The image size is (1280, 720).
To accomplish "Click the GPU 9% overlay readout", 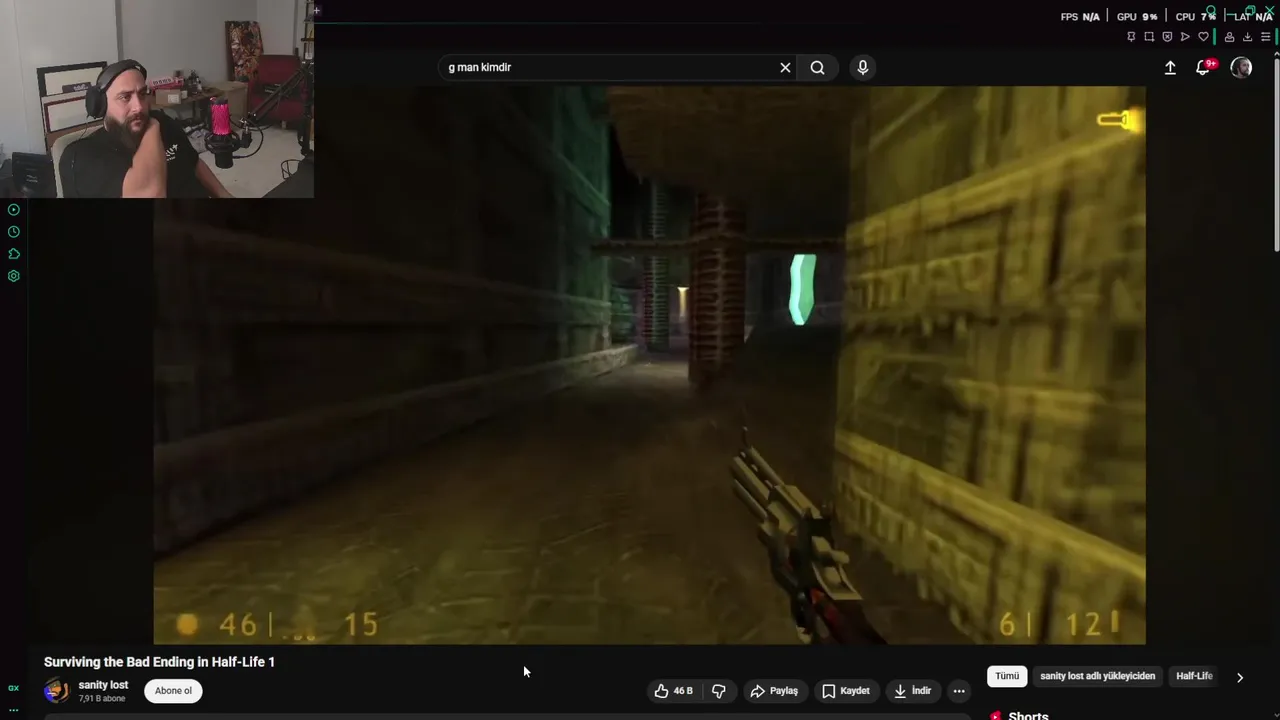I will [1137, 17].
